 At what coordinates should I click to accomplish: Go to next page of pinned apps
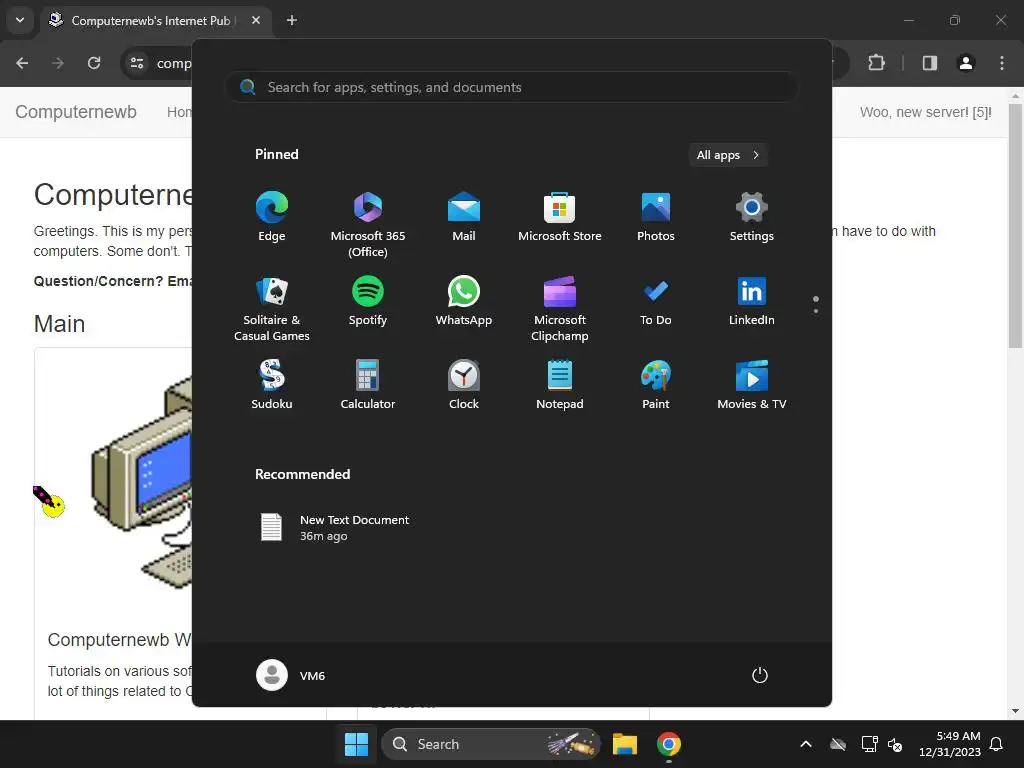click(x=816, y=310)
